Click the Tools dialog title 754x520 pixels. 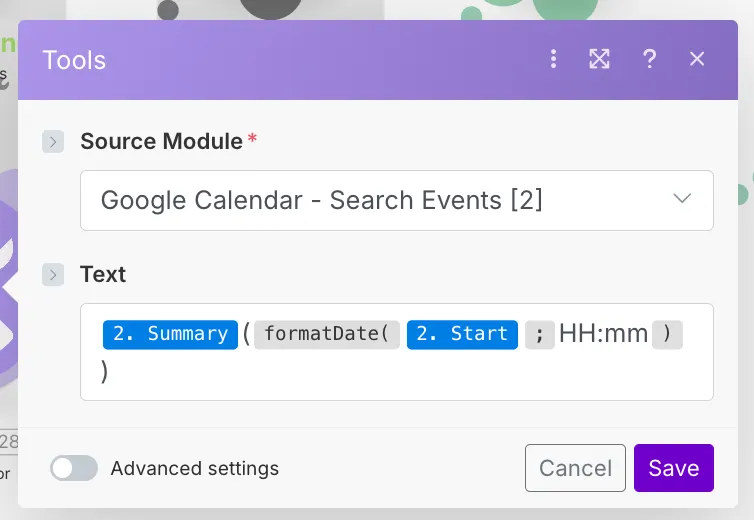(74, 60)
